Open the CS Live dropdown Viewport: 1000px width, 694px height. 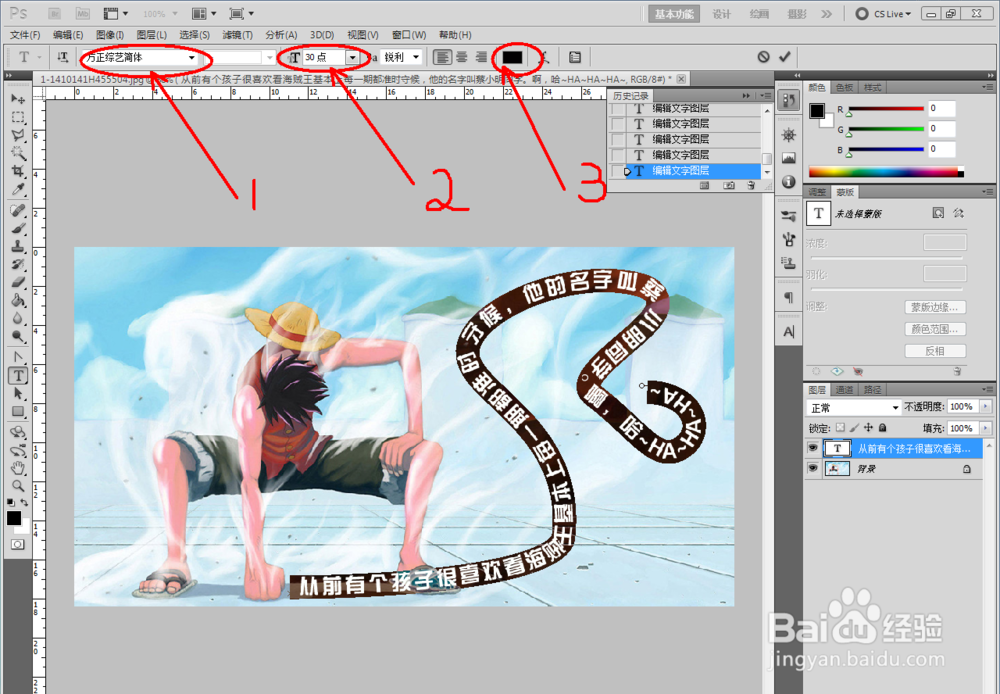[884, 13]
